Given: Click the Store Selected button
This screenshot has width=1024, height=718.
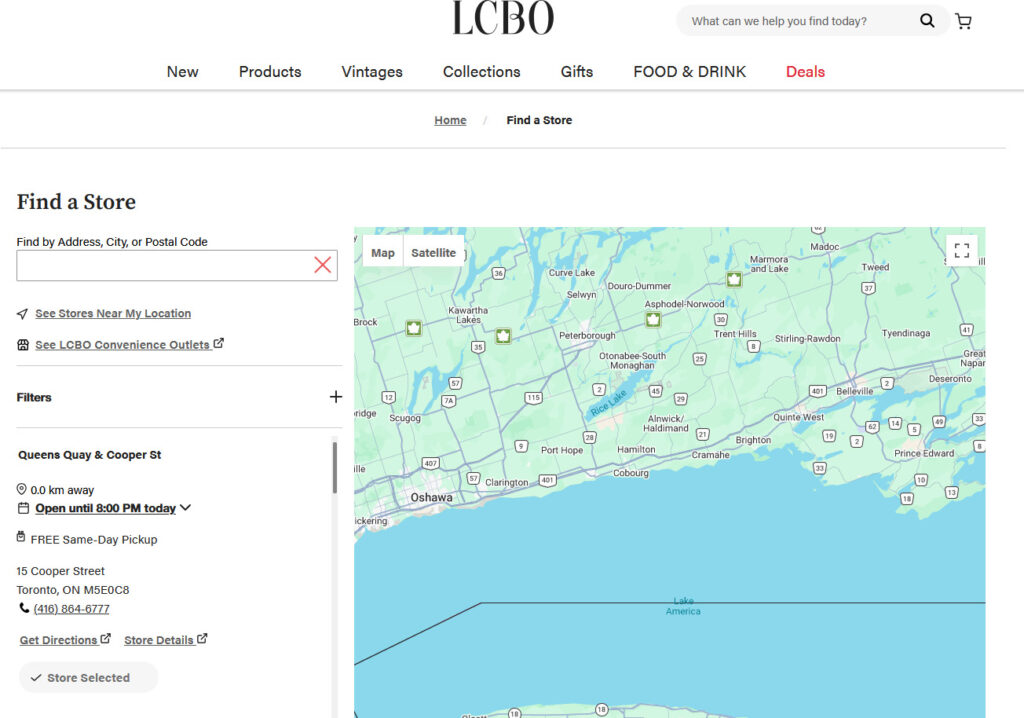Looking at the screenshot, I should 88,677.
